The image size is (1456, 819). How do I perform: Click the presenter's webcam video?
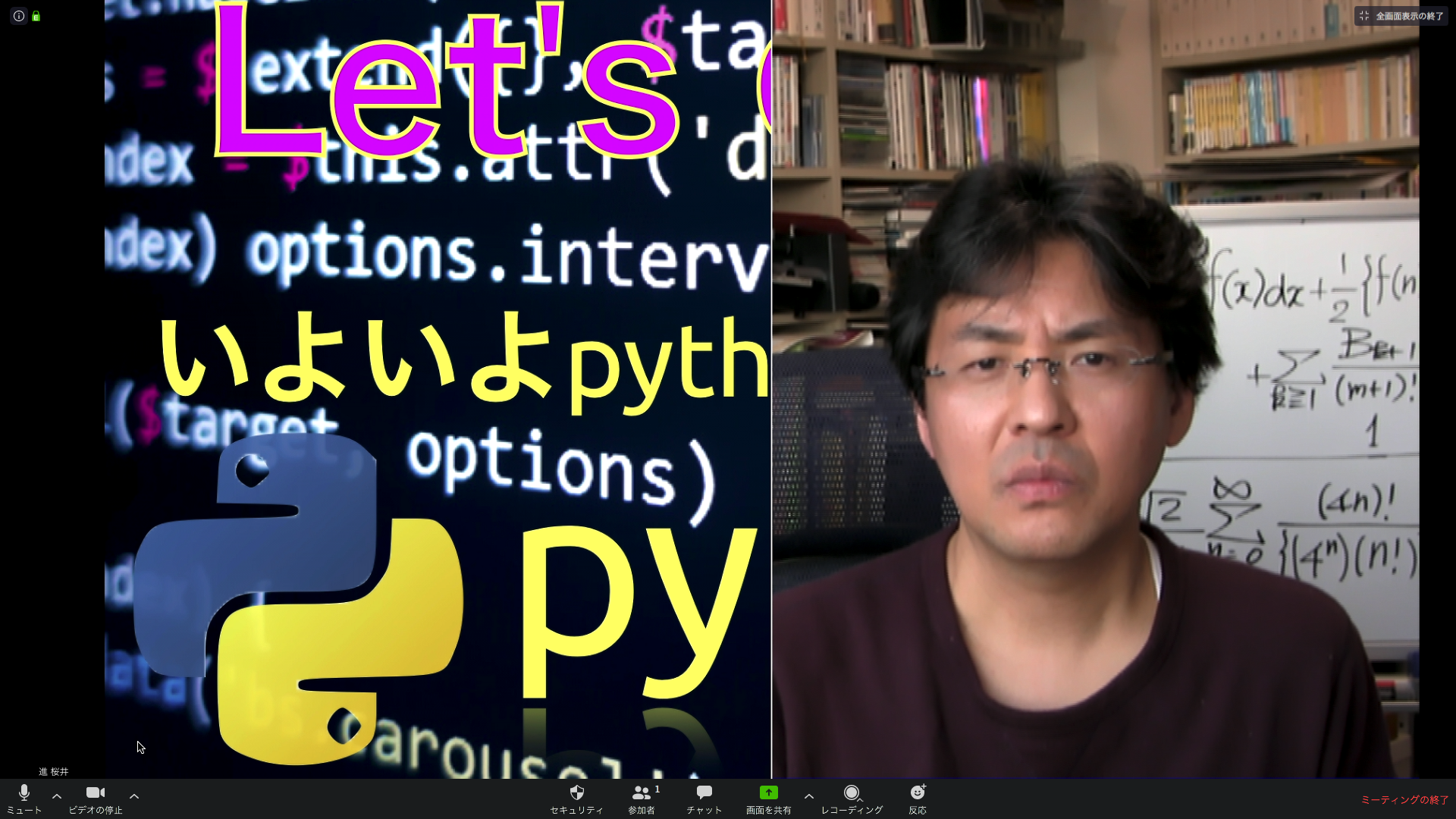pyautogui.click(x=1096, y=389)
